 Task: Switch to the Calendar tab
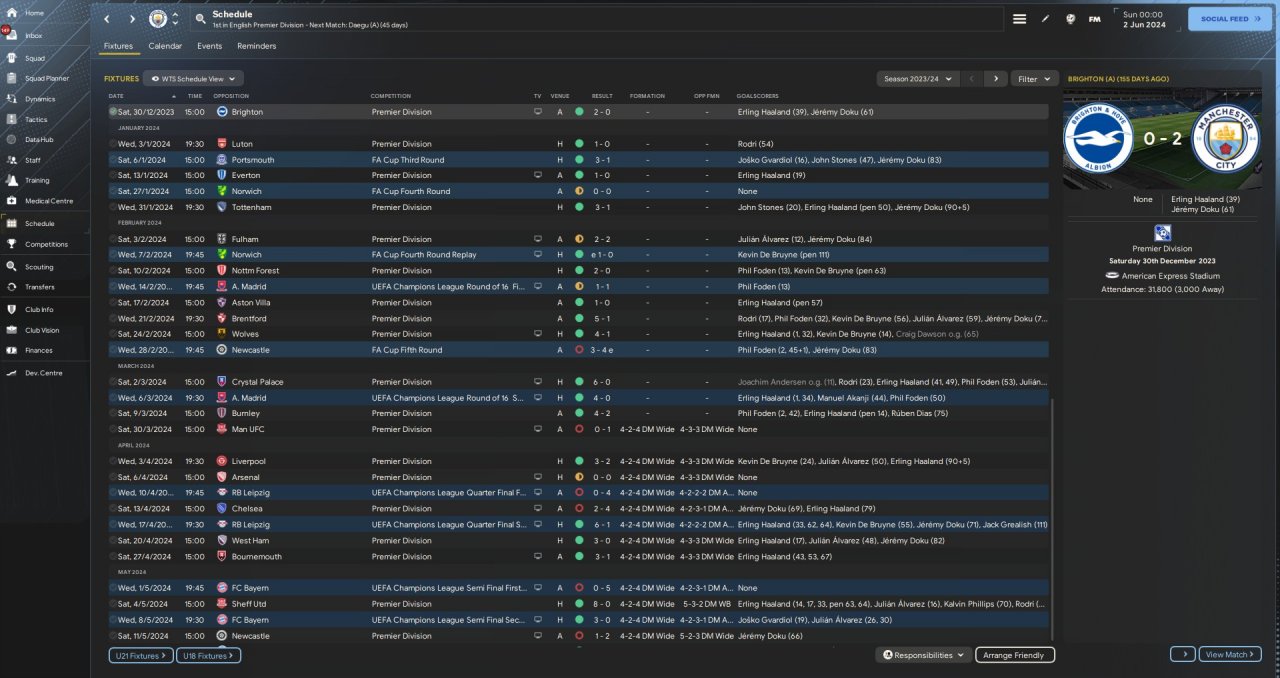tap(165, 46)
